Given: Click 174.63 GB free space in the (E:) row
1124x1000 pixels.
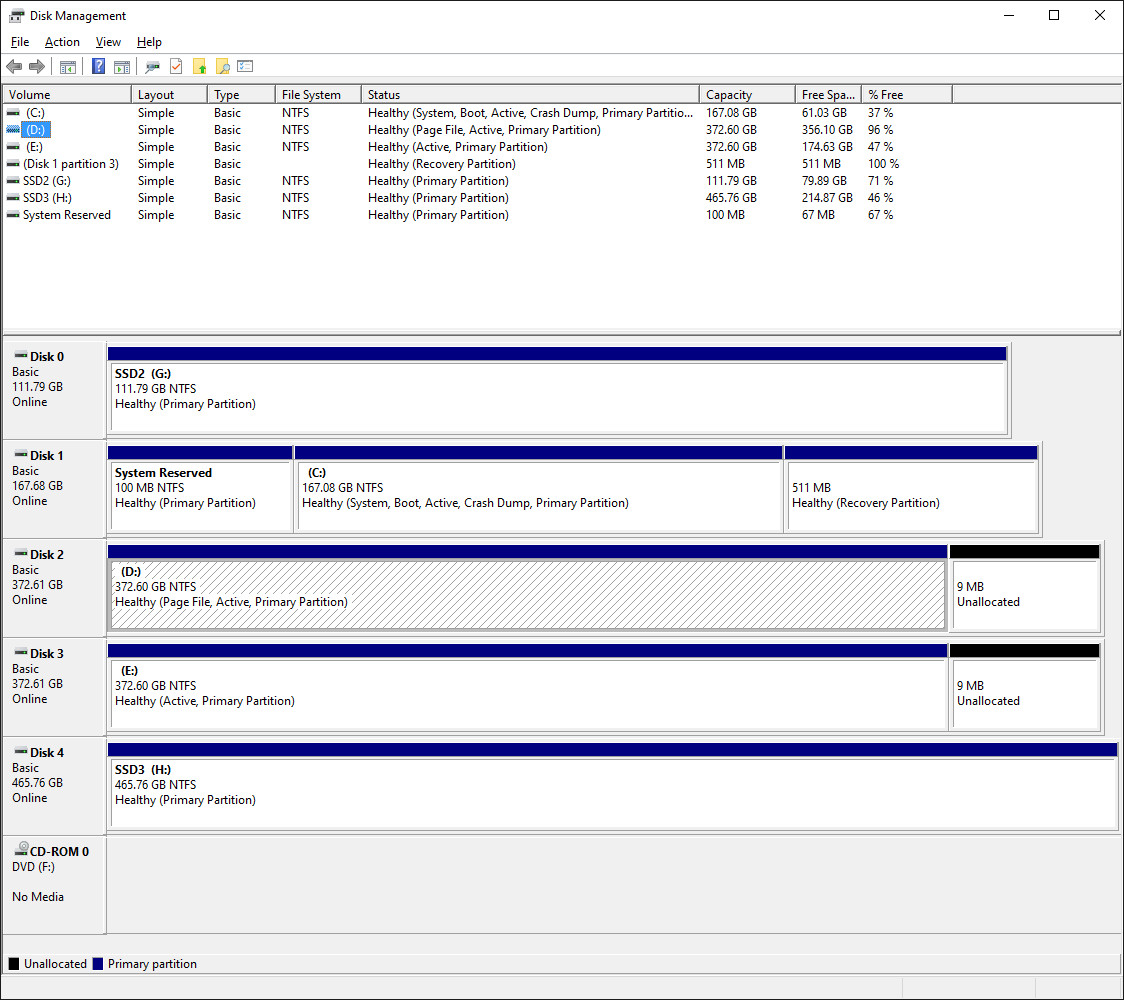Looking at the screenshot, I should (x=827, y=147).
